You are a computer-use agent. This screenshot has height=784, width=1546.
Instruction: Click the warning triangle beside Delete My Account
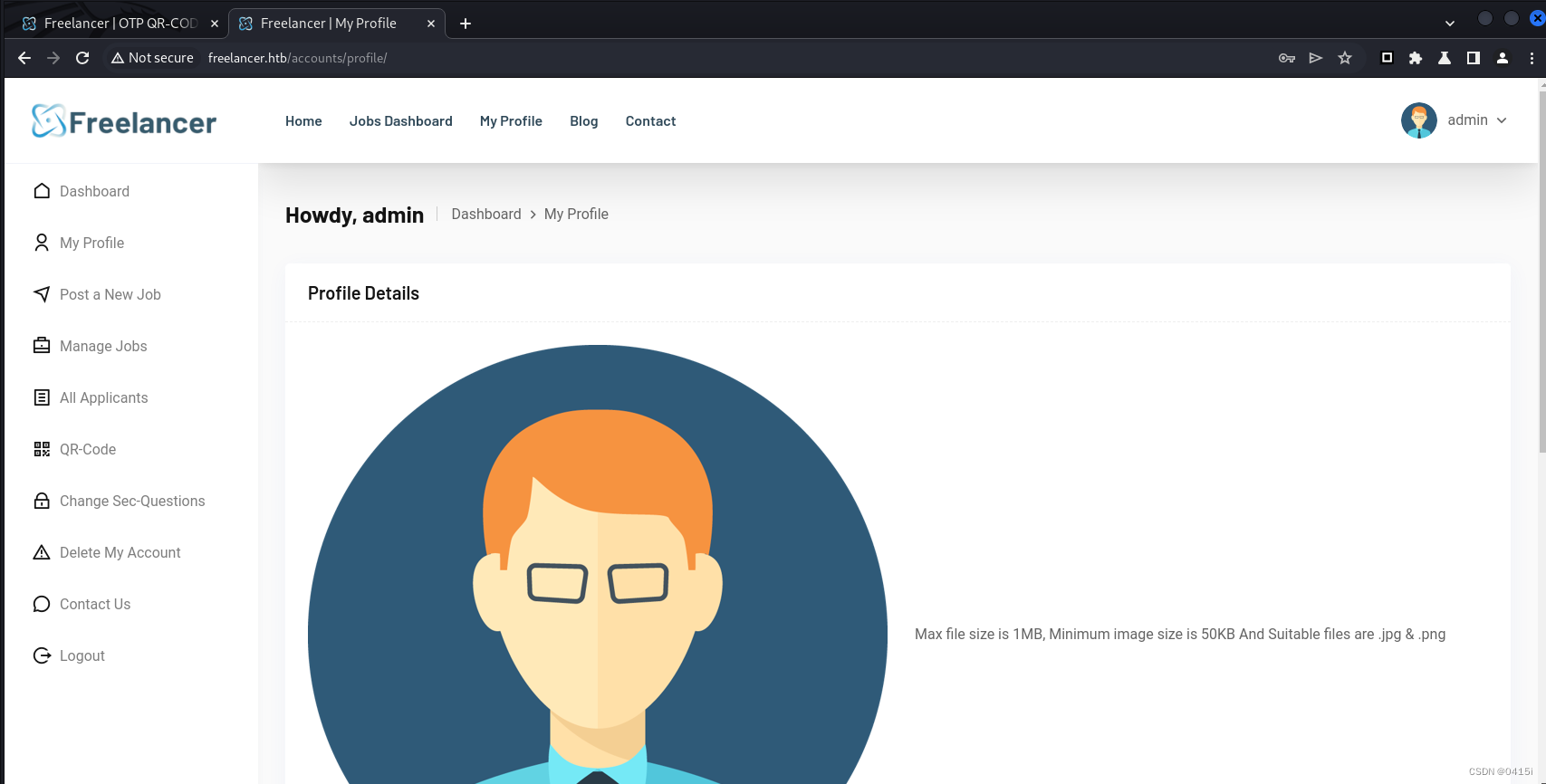tap(42, 552)
